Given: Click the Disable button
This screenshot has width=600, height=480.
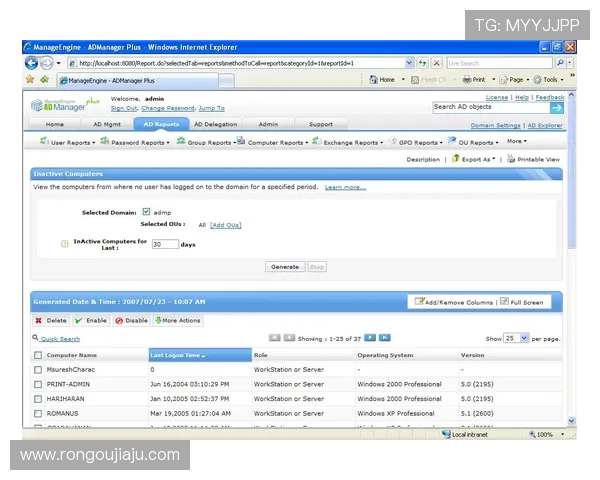Looking at the screenshot, I should point(132,320).
